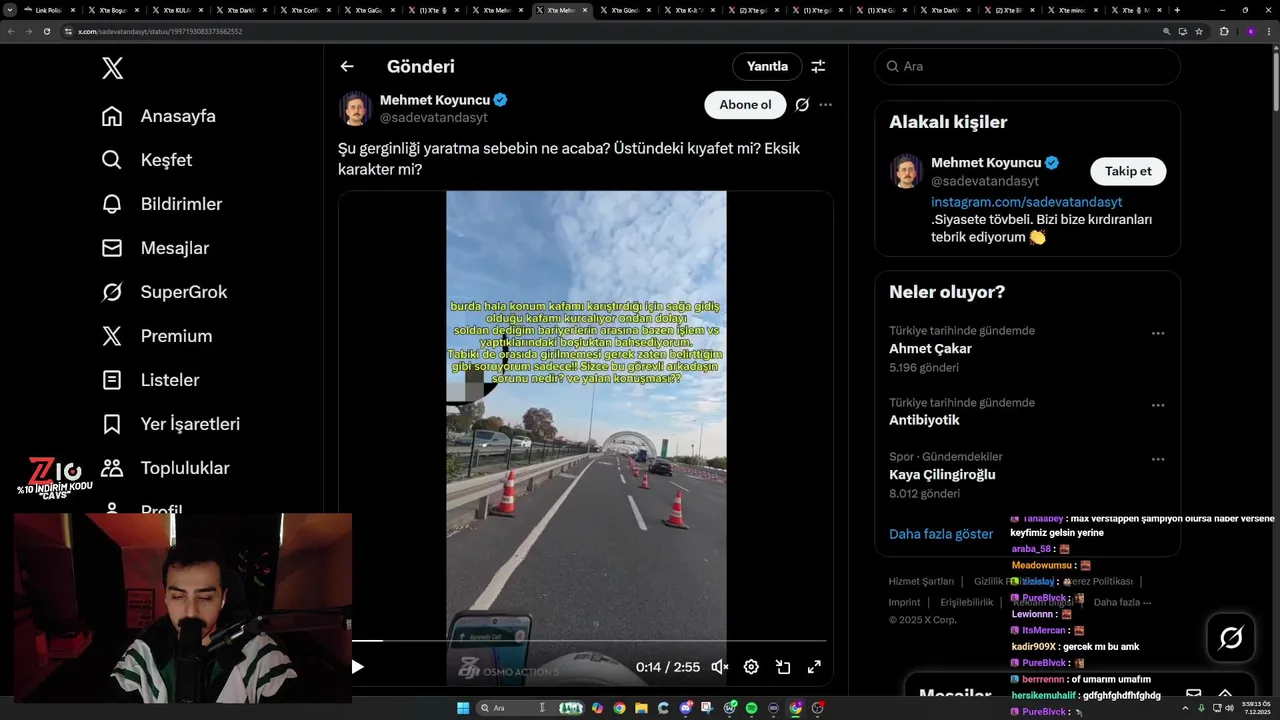Viewport: 1280px width, 720px height.
Task: Play the video
Action: click(x=357, y=667)
